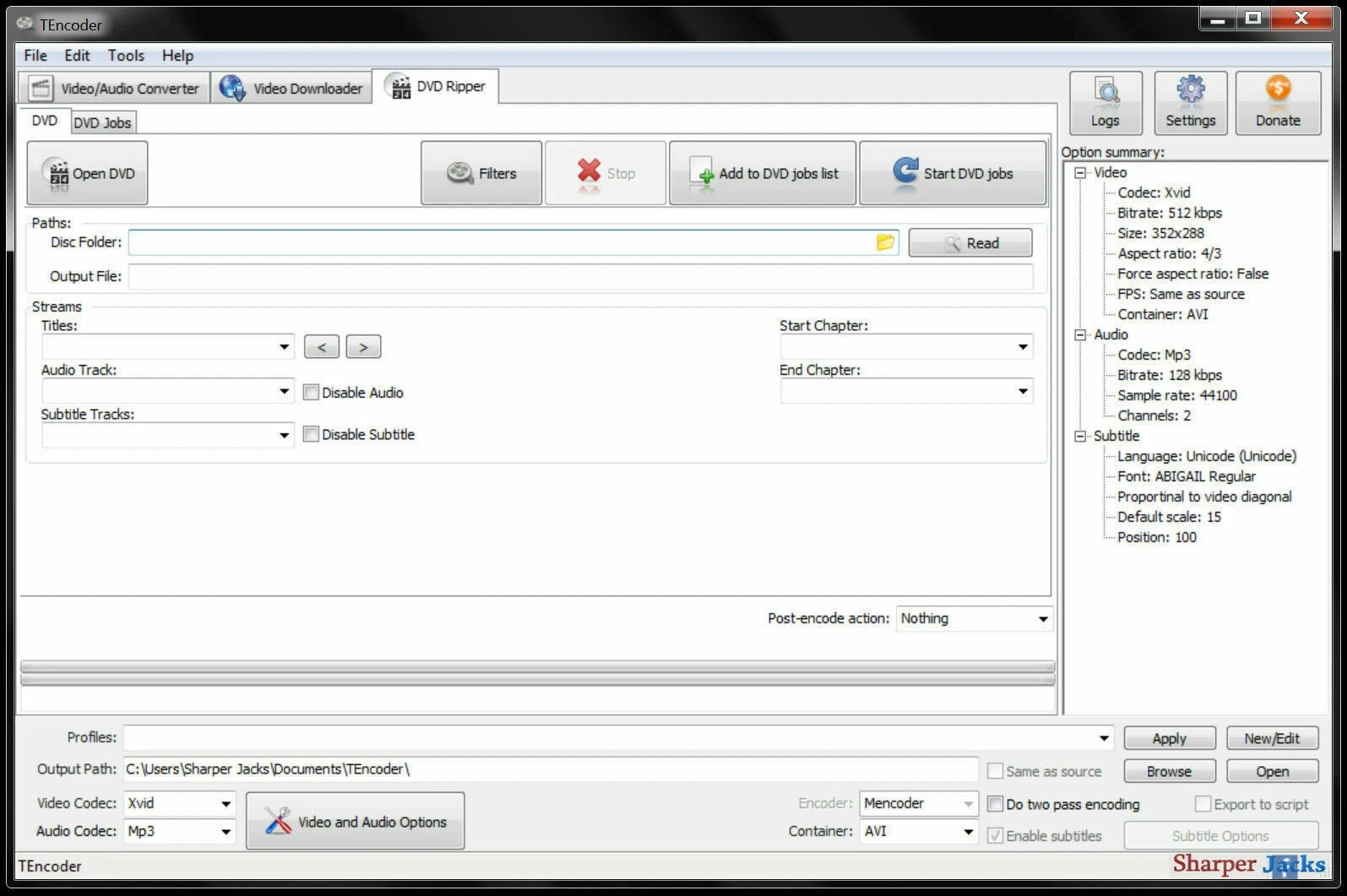
Task: Click the Donate coin icon
Action: click(1278, 90)
